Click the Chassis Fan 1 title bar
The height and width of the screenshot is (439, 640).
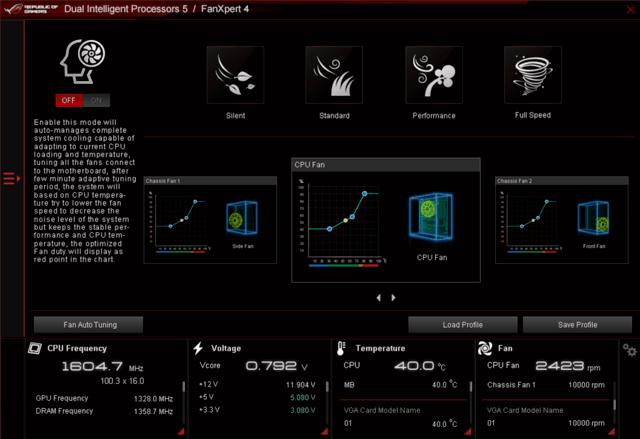(x=210, y=181)
